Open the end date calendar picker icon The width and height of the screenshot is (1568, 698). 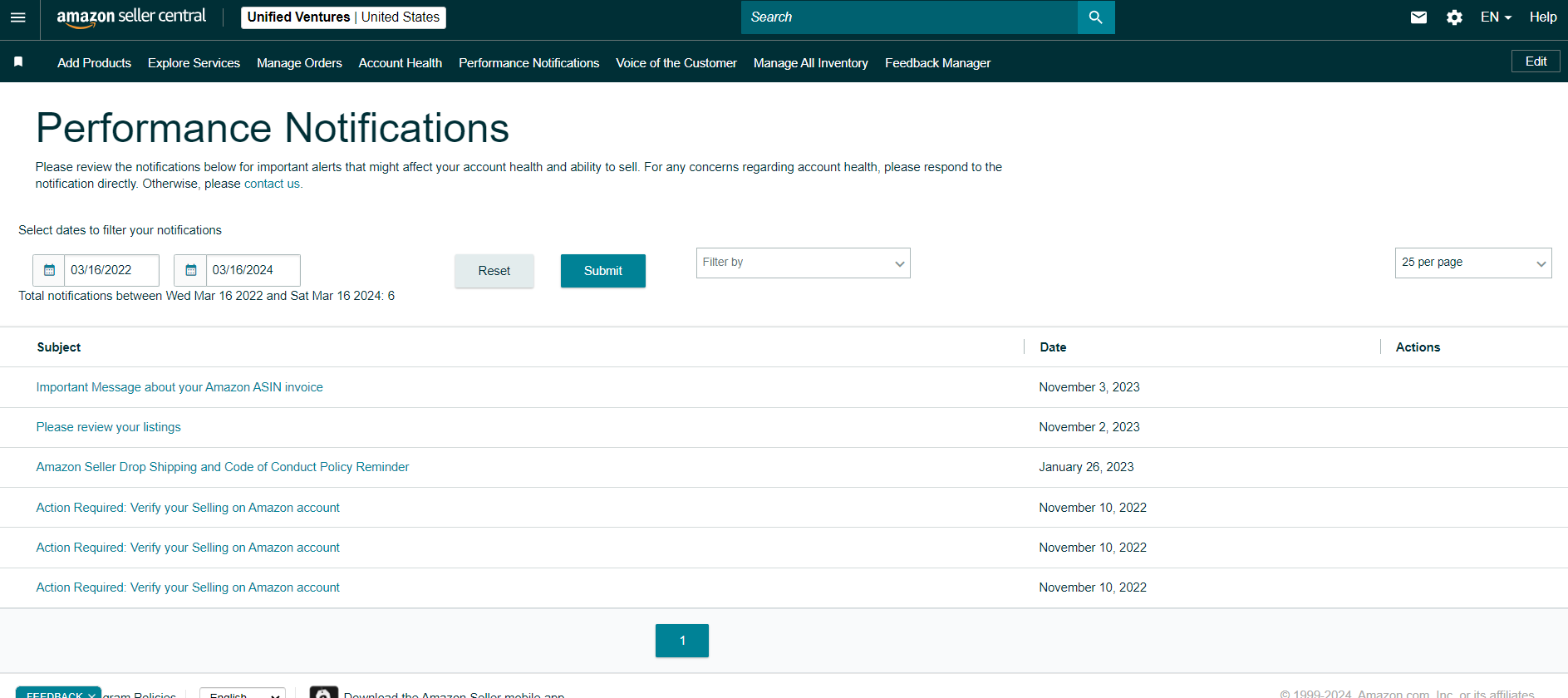tap(190, 270)
